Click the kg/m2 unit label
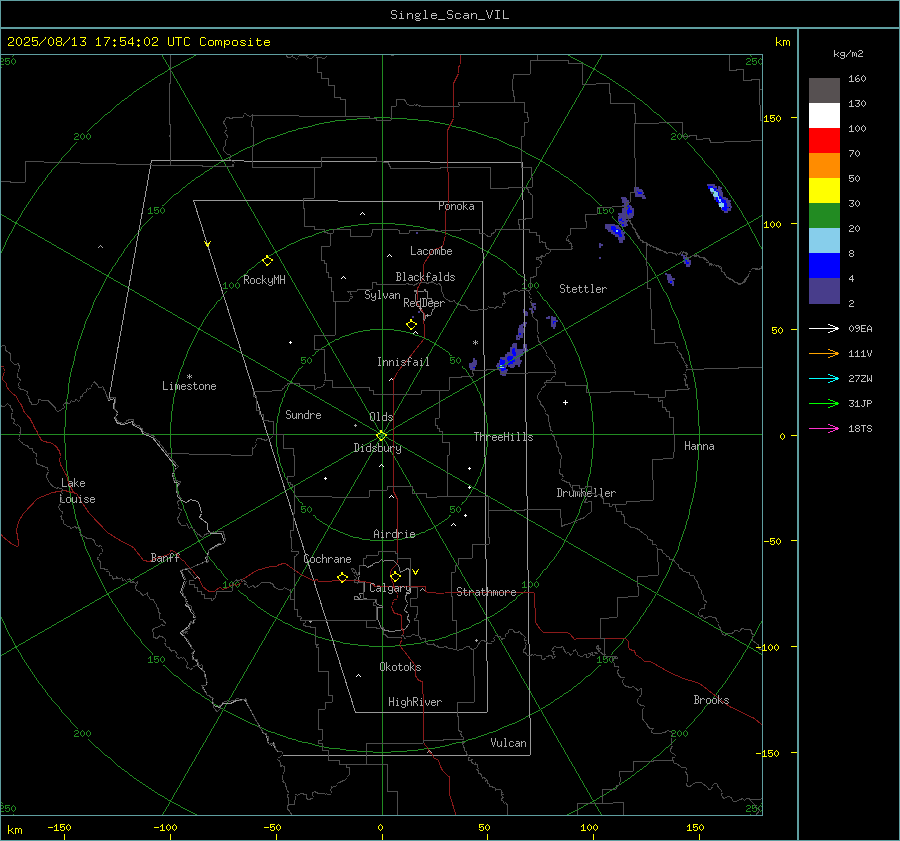Screen dimensions: 900x841 848,54
